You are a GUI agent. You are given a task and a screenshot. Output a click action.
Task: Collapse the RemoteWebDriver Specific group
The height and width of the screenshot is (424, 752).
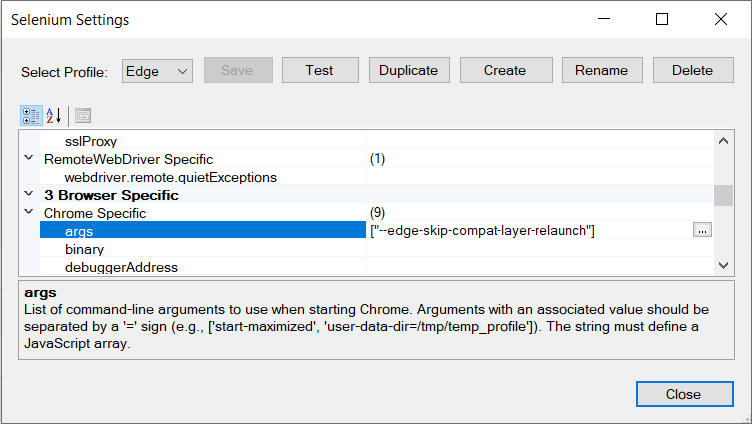(x=28, y=159)
